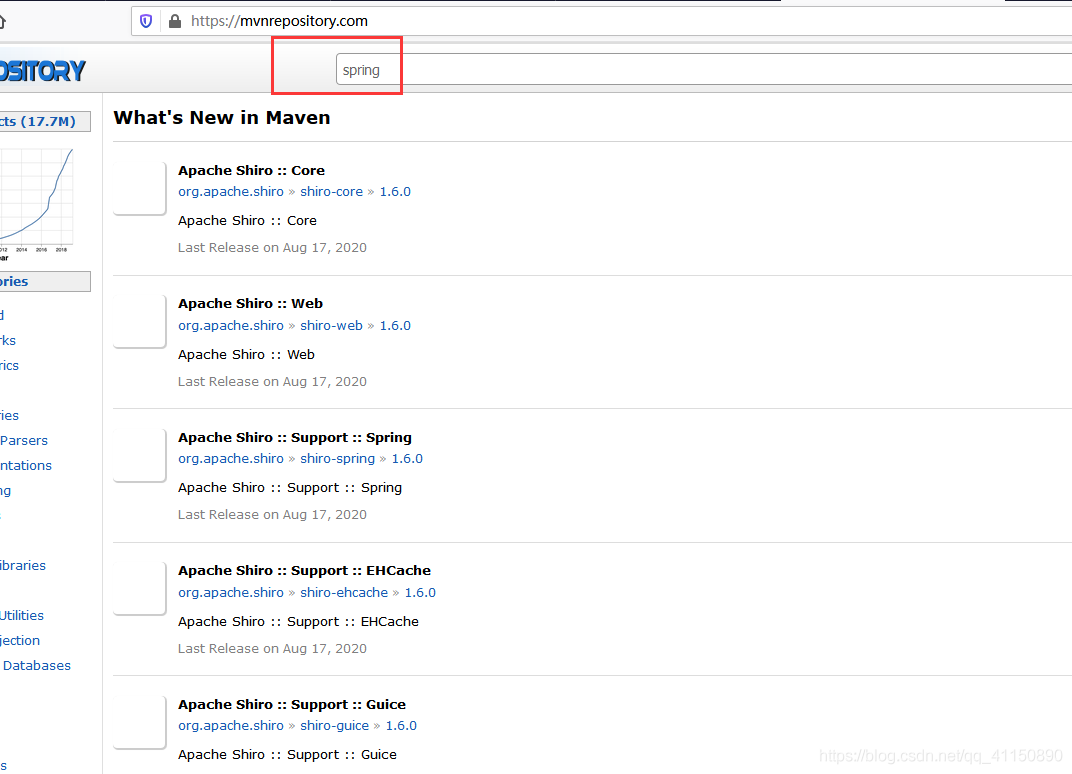Click the search box containing 'spring'

point(704,70)
